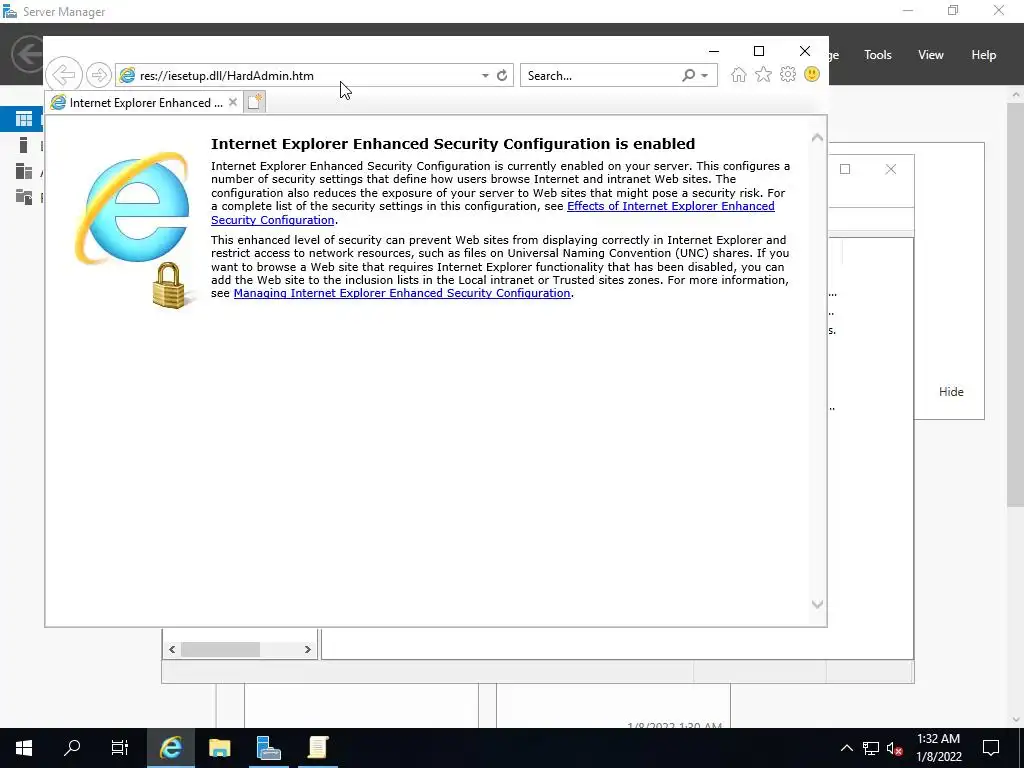Image resolution: width=1024 pixels, height=768 pixels.
Task: Click Server Manager back navigation button
Action: pyautogui.click(x=27, y=54)
